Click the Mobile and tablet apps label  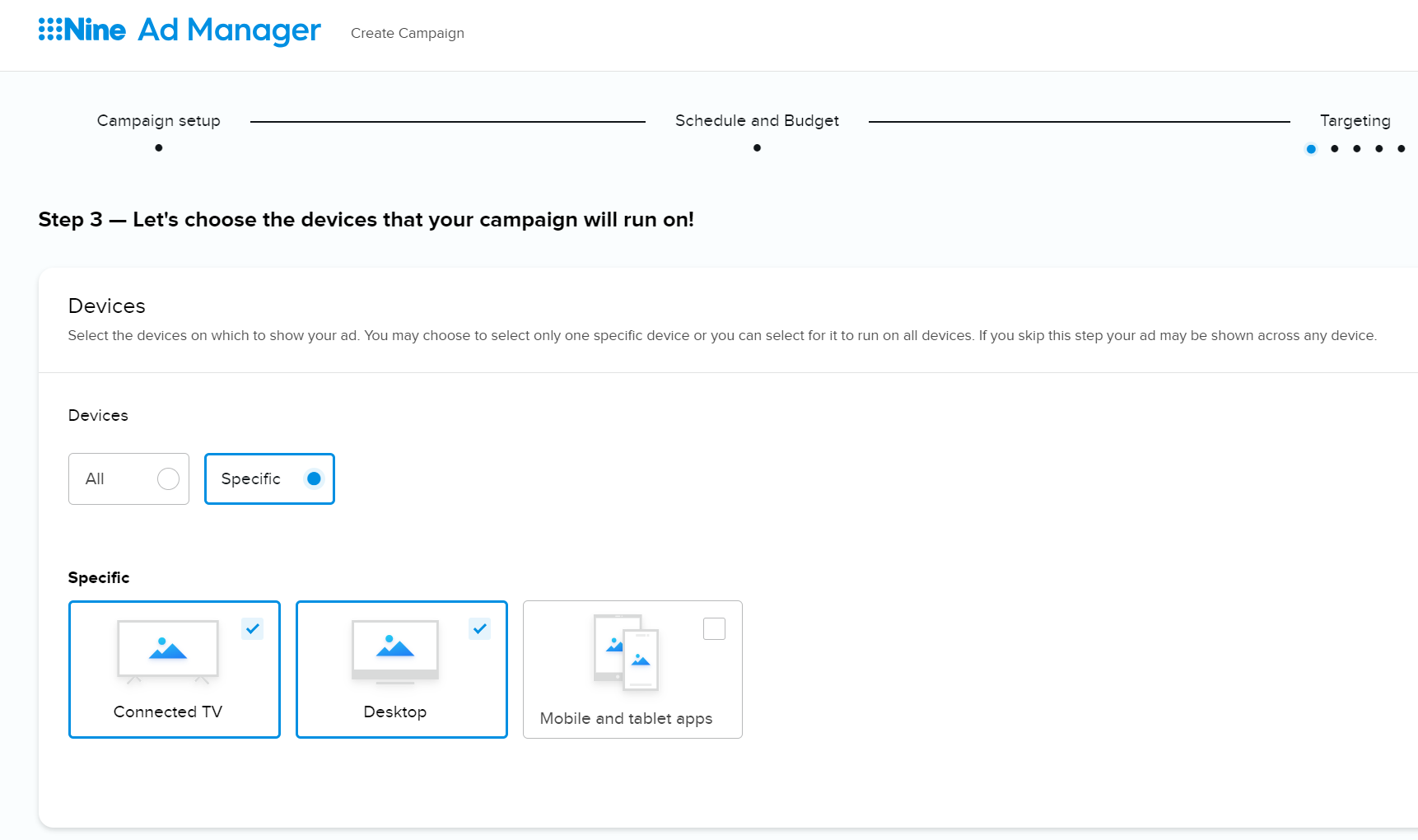click(627, 718)
